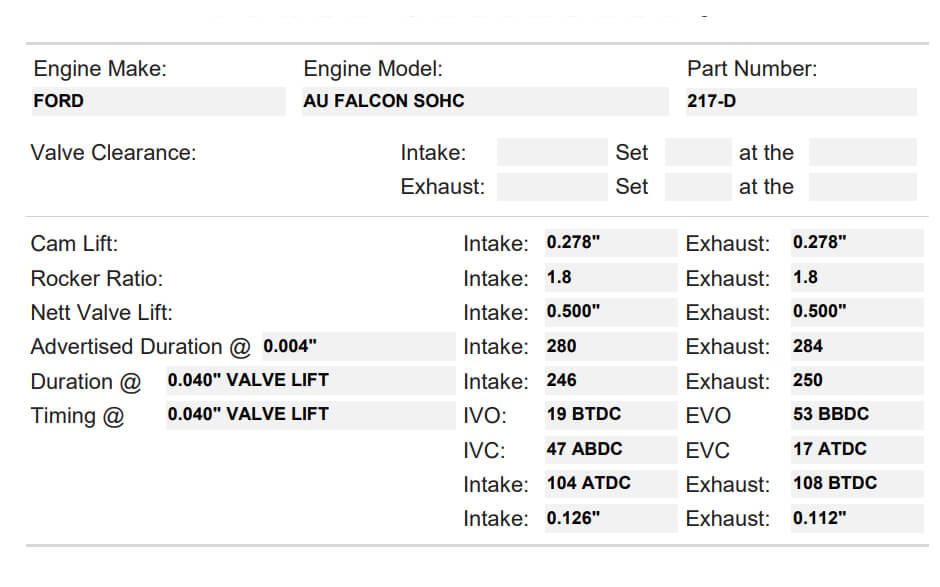Select the Intake 'Set' value field

(697, 153)
